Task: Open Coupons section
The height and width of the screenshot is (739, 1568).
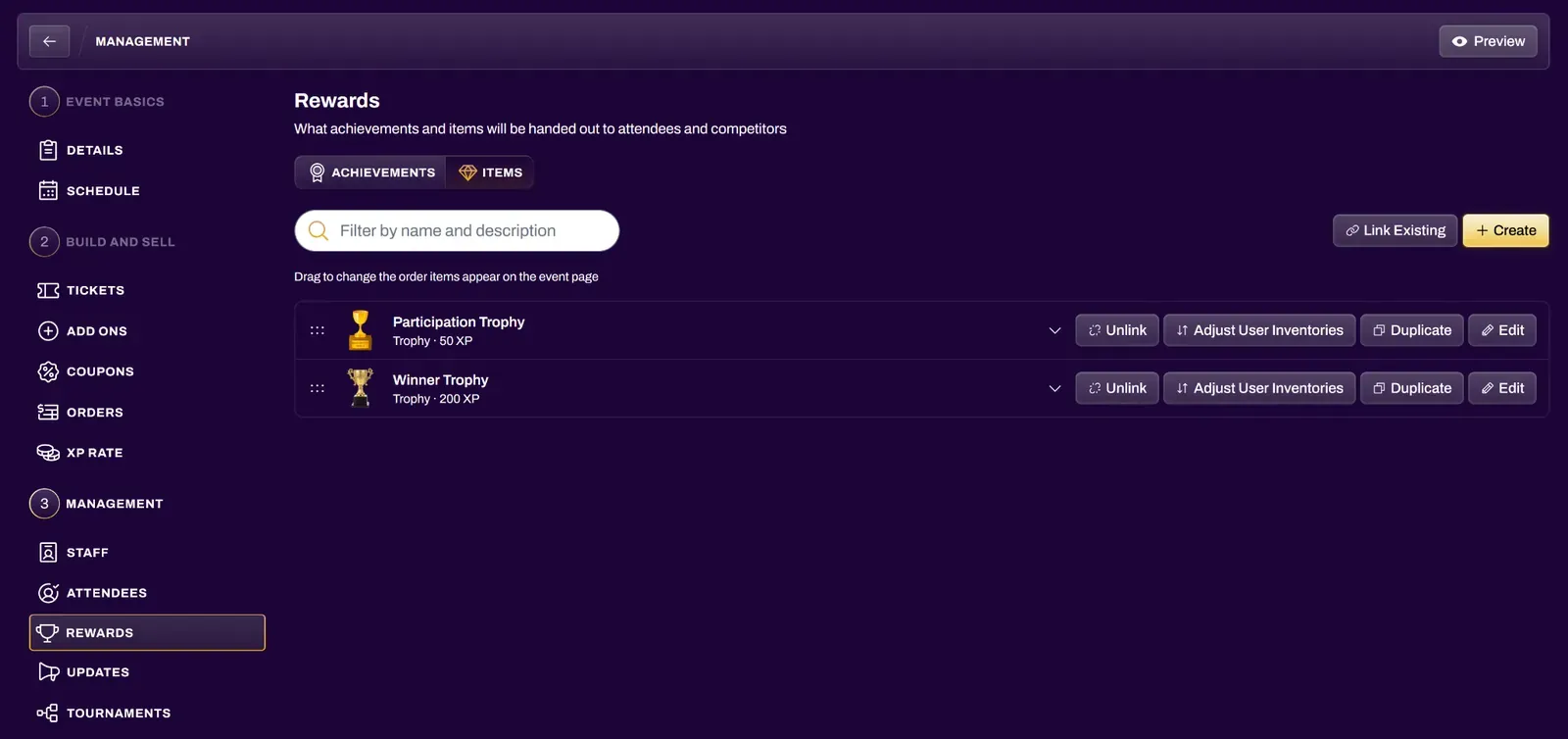Action: tap(86, 371)
